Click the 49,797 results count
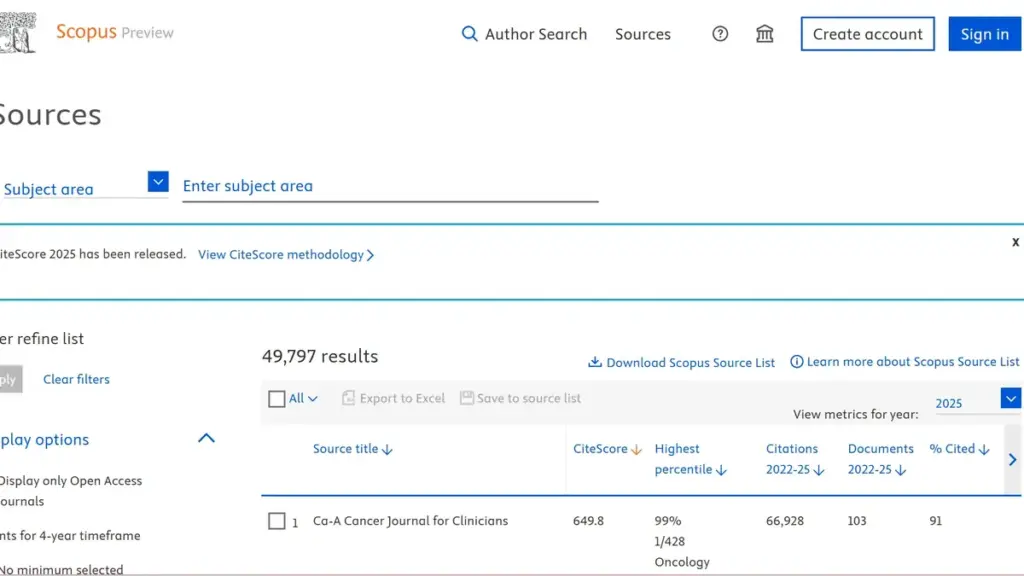 coord(320,357)
